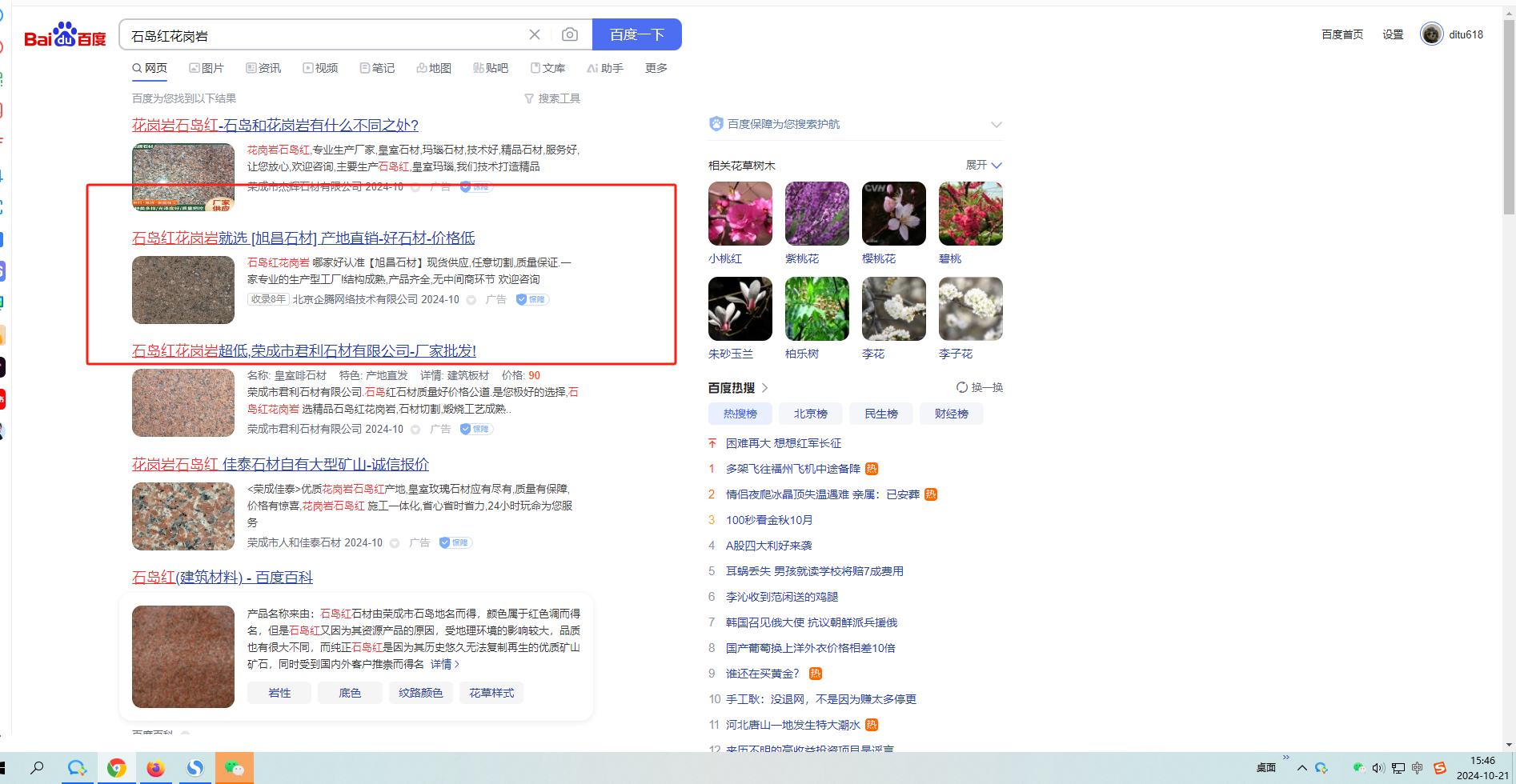Click the volume icon in system tray

click(1378, 768)
